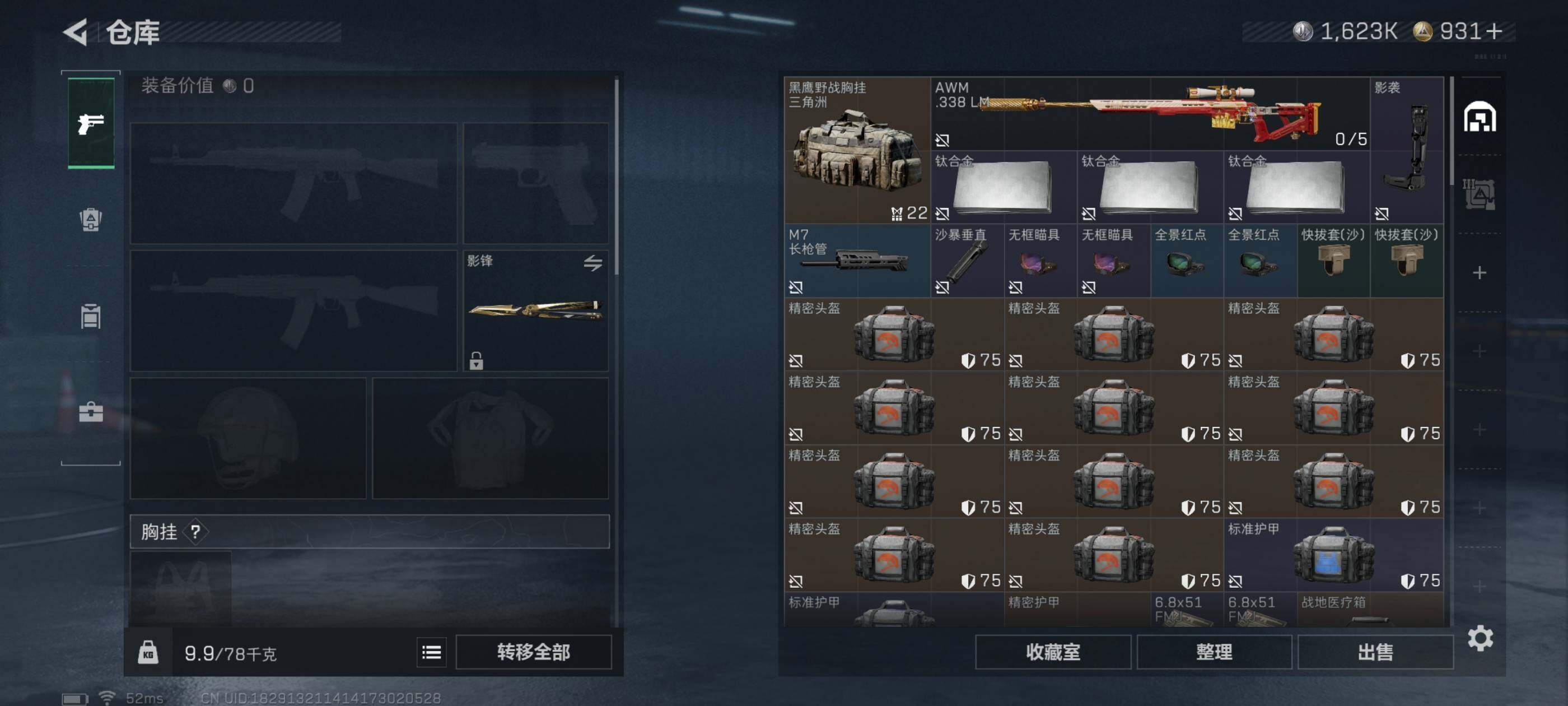Toggle the lock icon on 影锋 knife
This screenshot has height=706, width=1568.
tap(476, 361)
